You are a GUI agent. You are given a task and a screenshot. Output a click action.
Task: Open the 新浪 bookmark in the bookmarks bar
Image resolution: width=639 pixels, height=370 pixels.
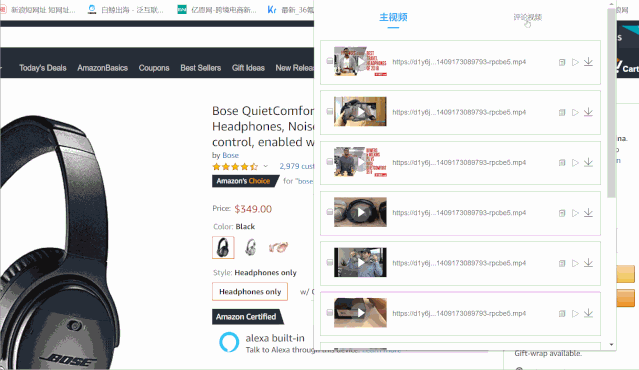(x=38, y=10)
